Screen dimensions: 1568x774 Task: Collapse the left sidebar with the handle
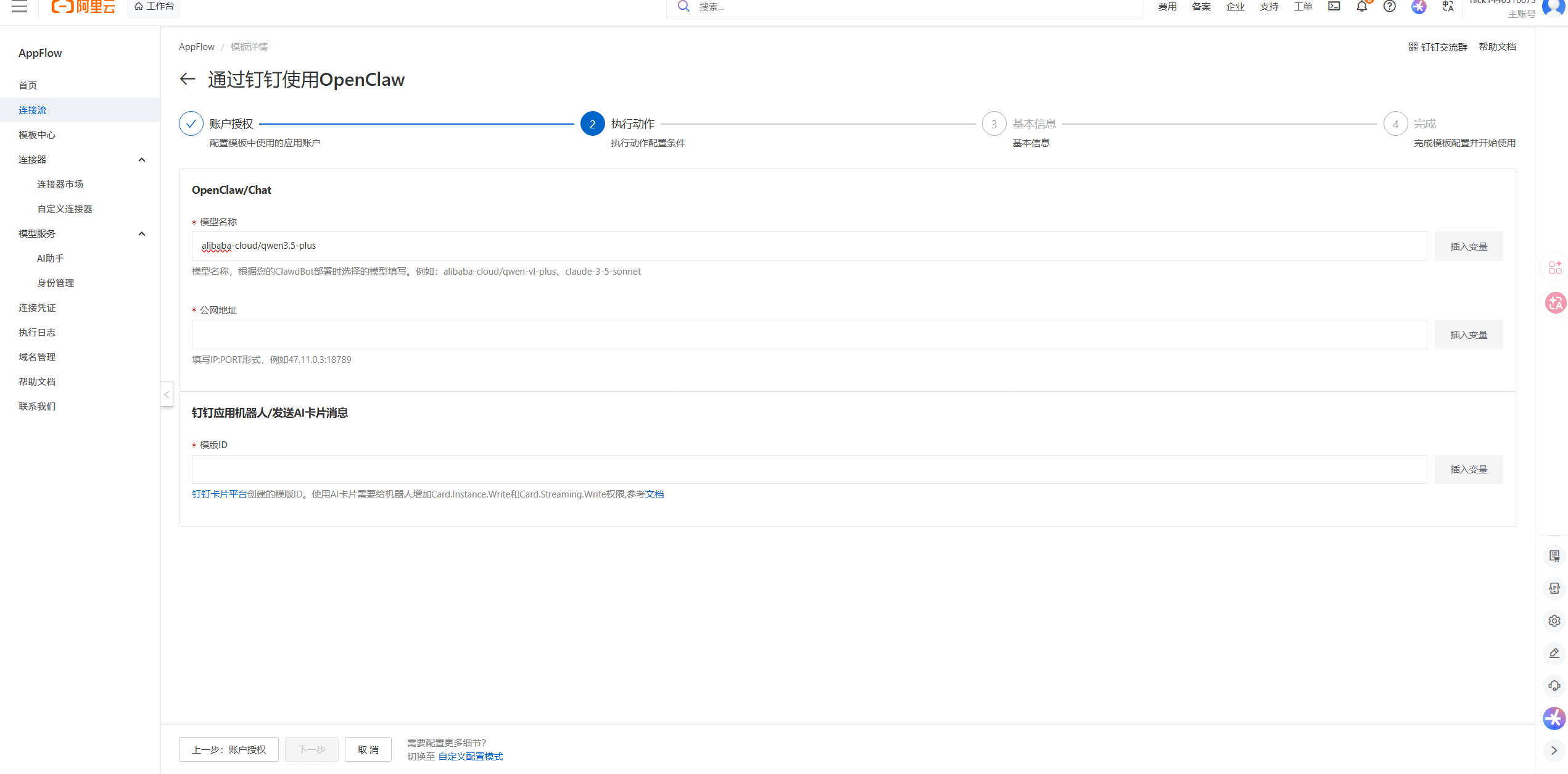(x=167, y=394)
